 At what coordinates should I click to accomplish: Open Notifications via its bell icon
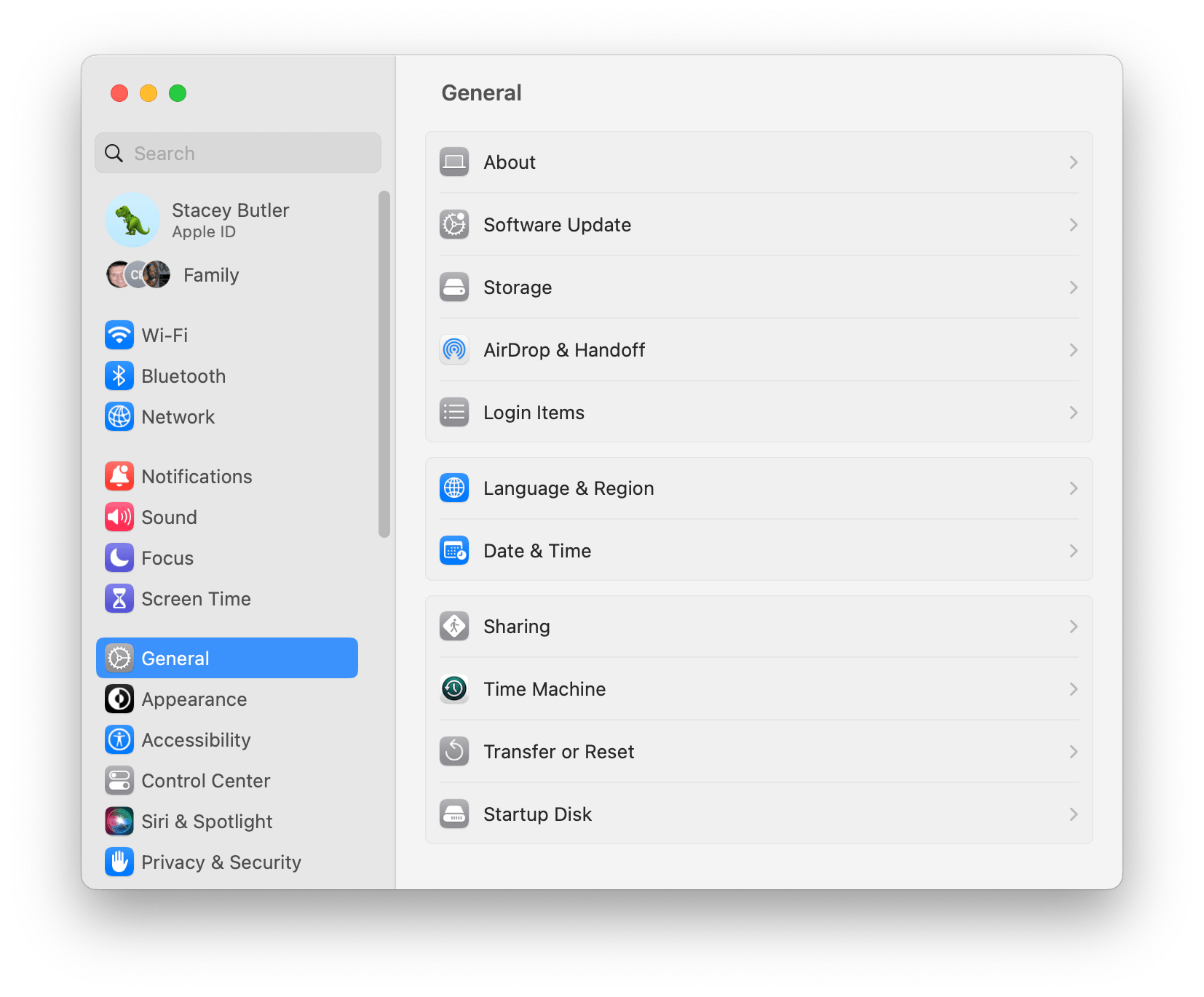(119, 476)
